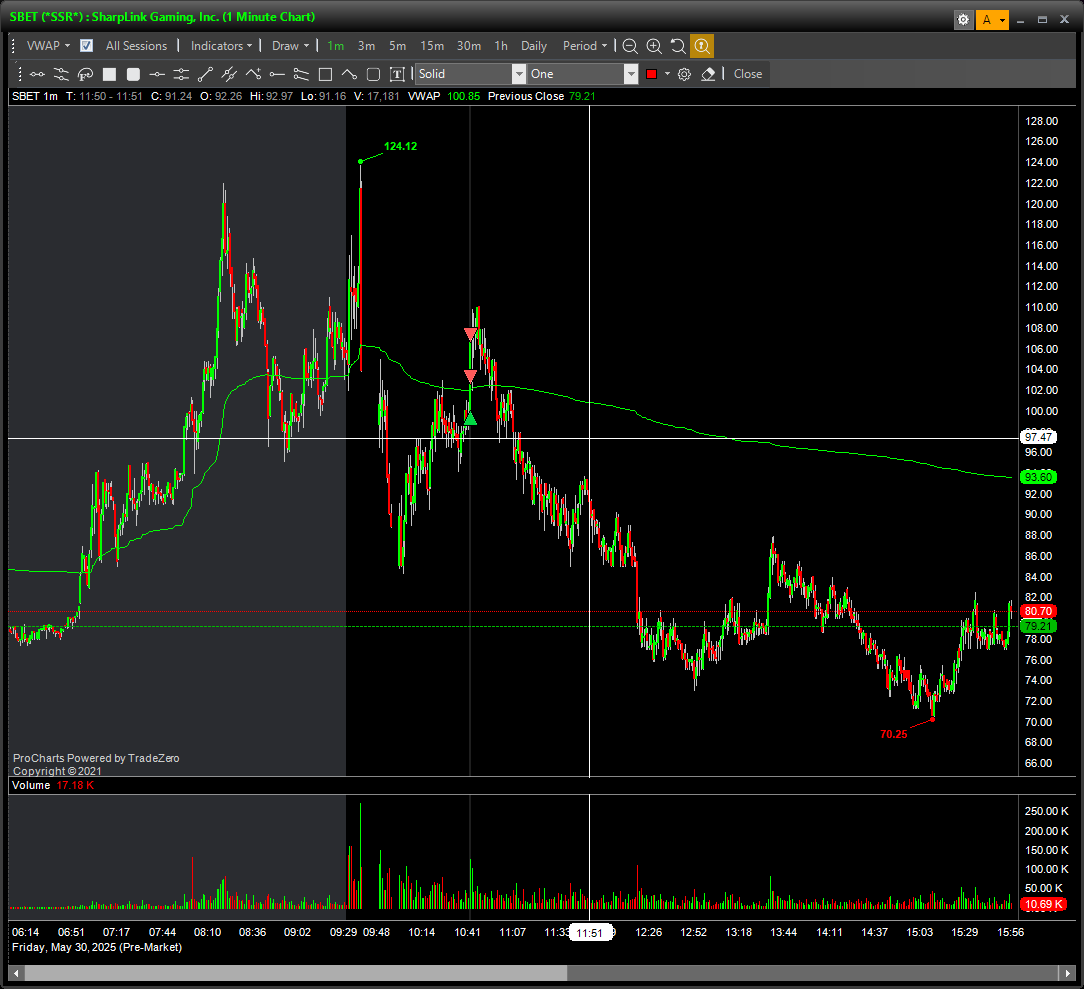Screen dimensions: 1084x989
Task: Open drawing settings gear in draw toolbar
Action: click(684, 74)
